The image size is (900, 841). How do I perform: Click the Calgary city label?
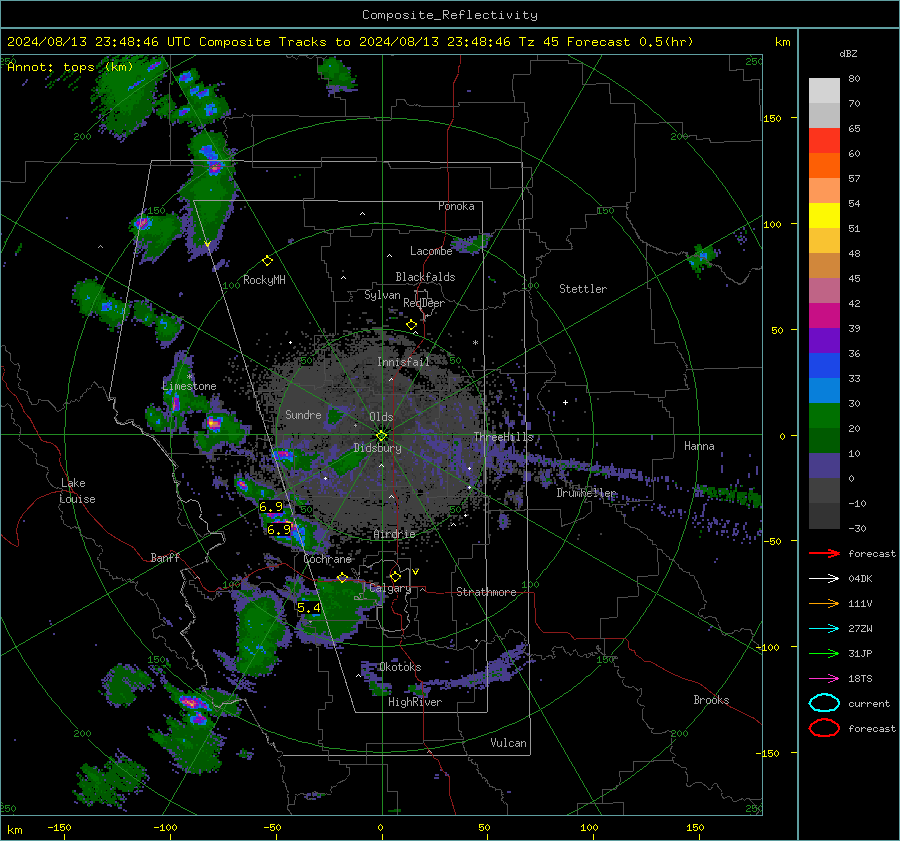[390, 588]
